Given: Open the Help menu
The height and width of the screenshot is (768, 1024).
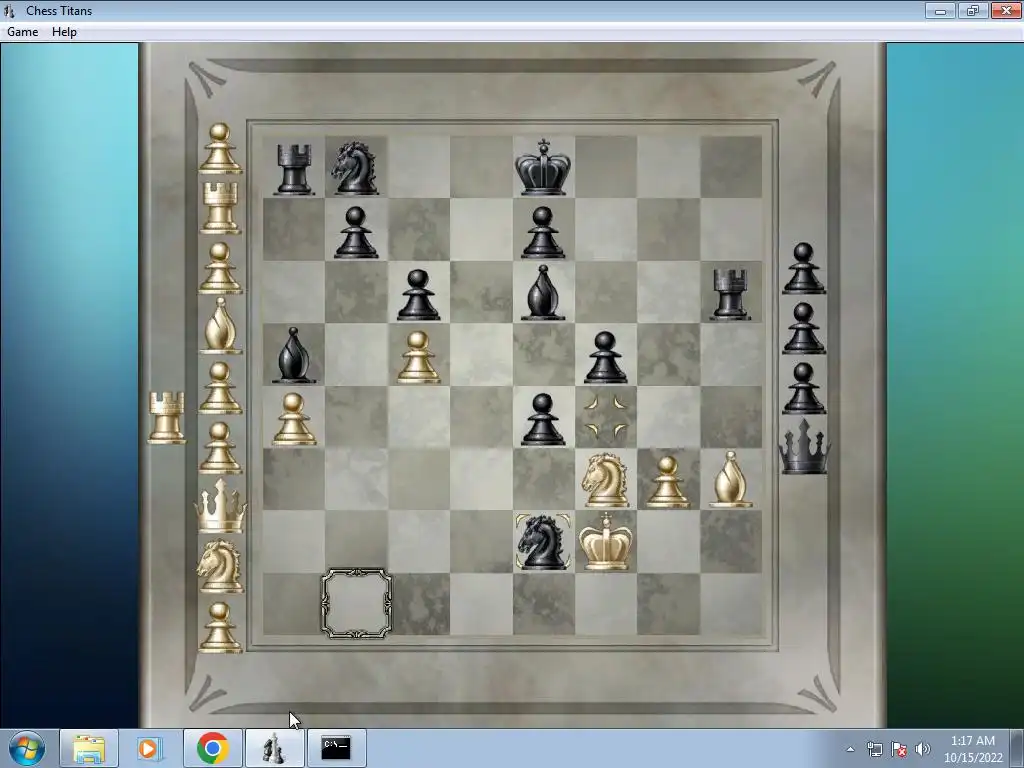Looking at the screenshot, I should click(x=64, y=32).
